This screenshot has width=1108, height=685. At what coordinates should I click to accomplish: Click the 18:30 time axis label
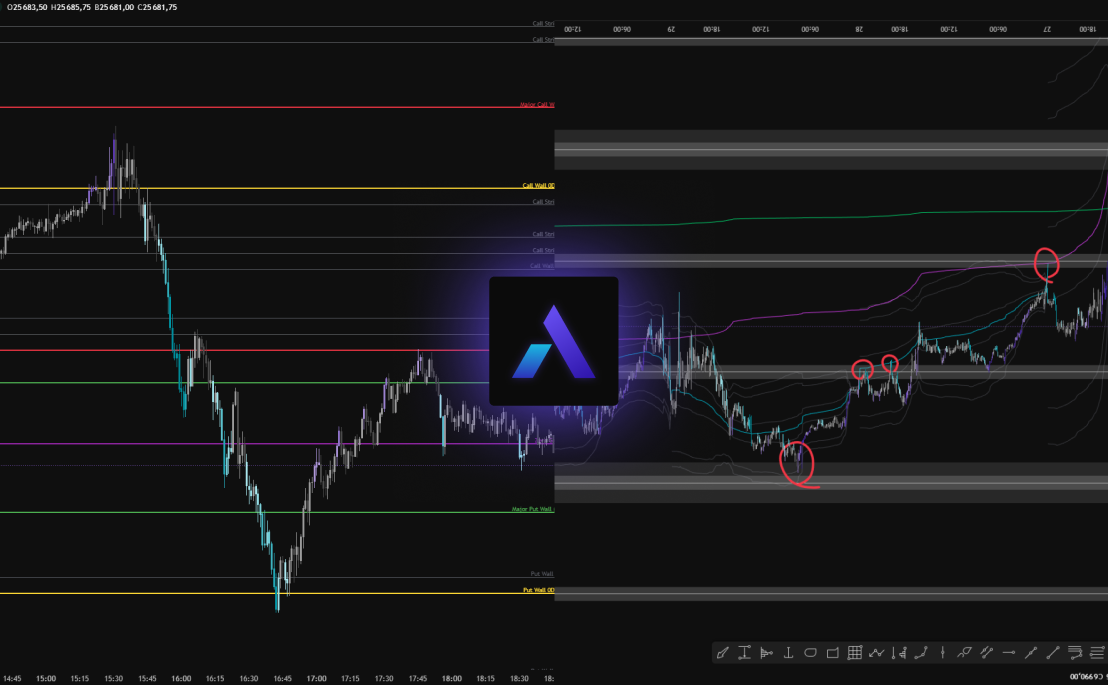(519, 678)
